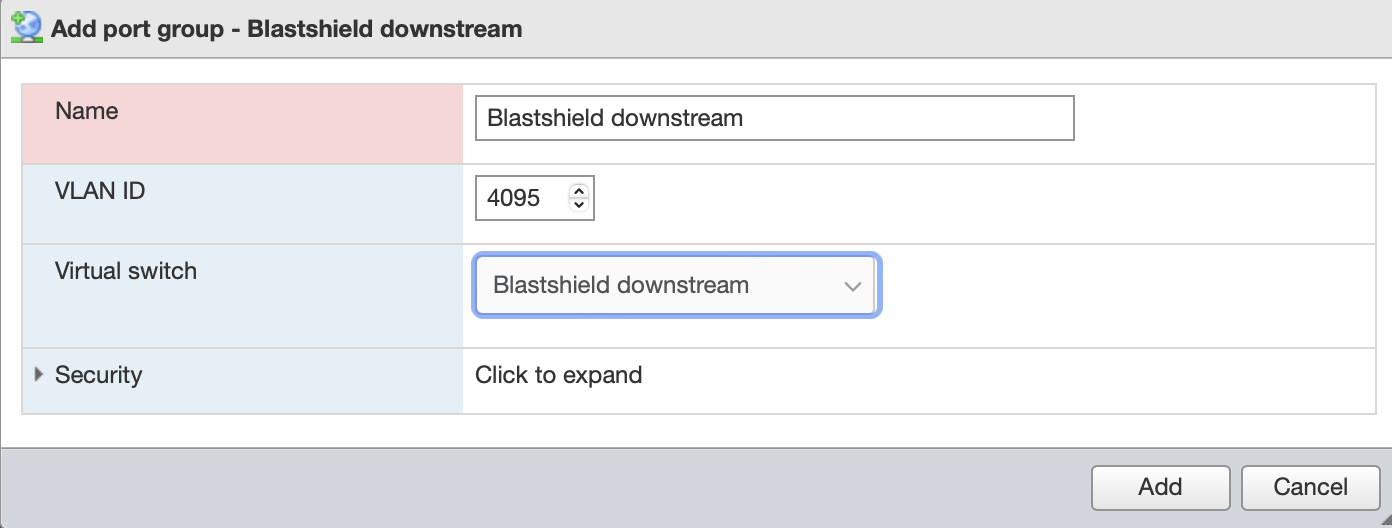1392x528 pixels.
Task: Click the Add port group globe icon
Action: click(x=26, y=27)
